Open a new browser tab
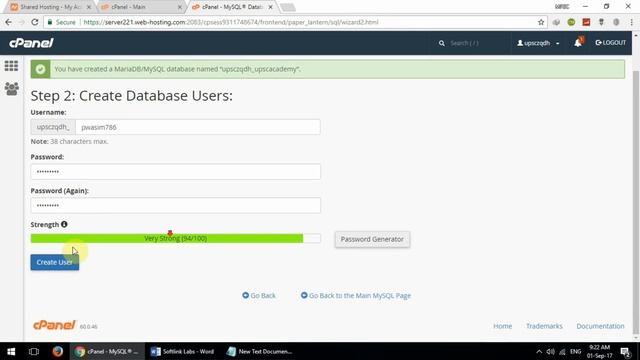 click(x=288, y=7)
